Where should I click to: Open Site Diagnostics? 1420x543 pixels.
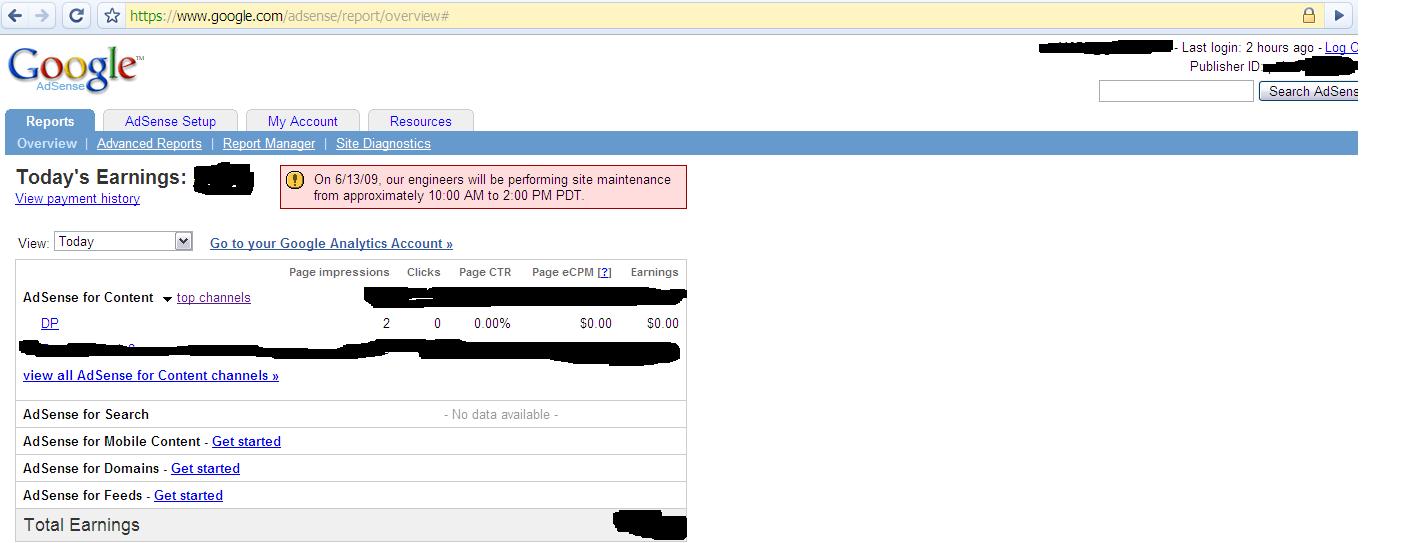point(383,143)
